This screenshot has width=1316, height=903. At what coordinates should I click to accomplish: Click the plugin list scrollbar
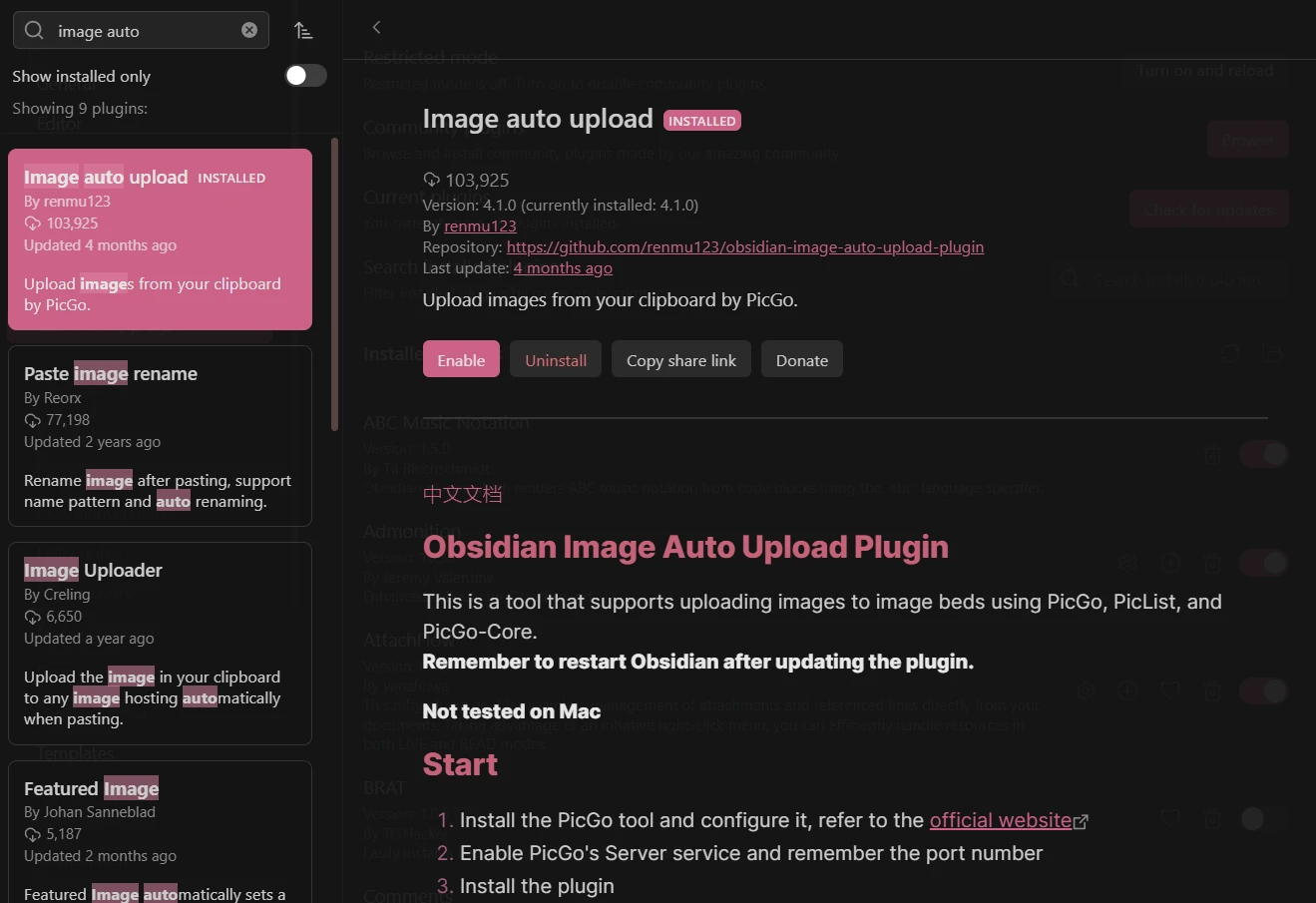coord(334,284)
